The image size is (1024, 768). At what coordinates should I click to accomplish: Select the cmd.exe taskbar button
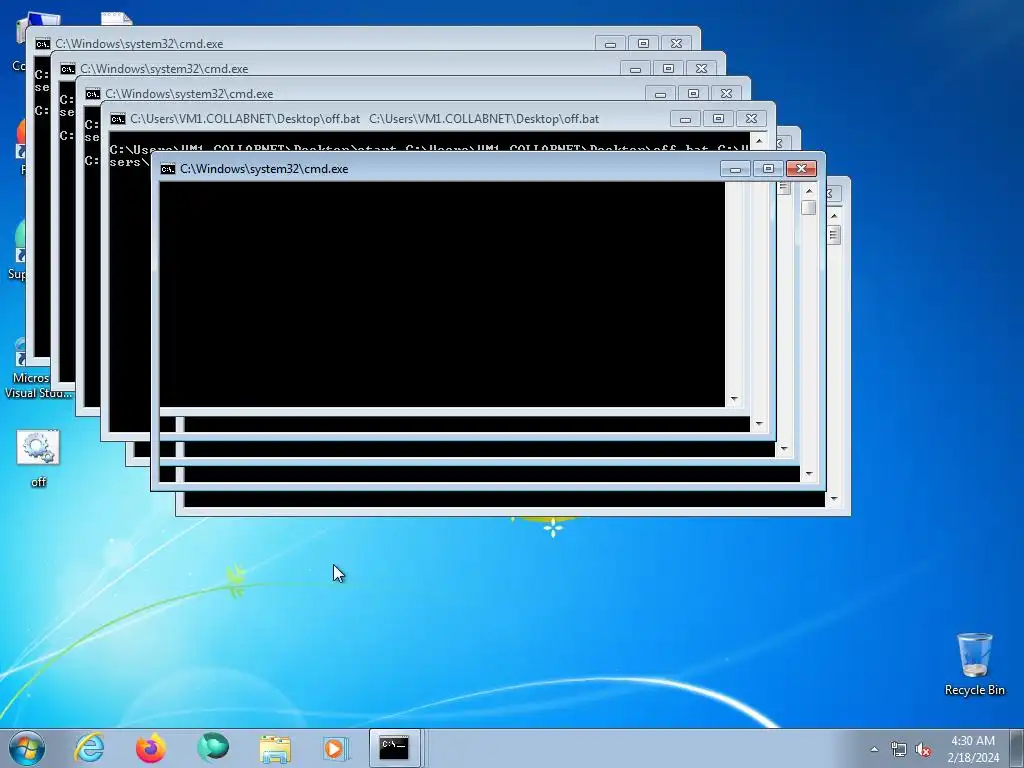tap(394, 748)
